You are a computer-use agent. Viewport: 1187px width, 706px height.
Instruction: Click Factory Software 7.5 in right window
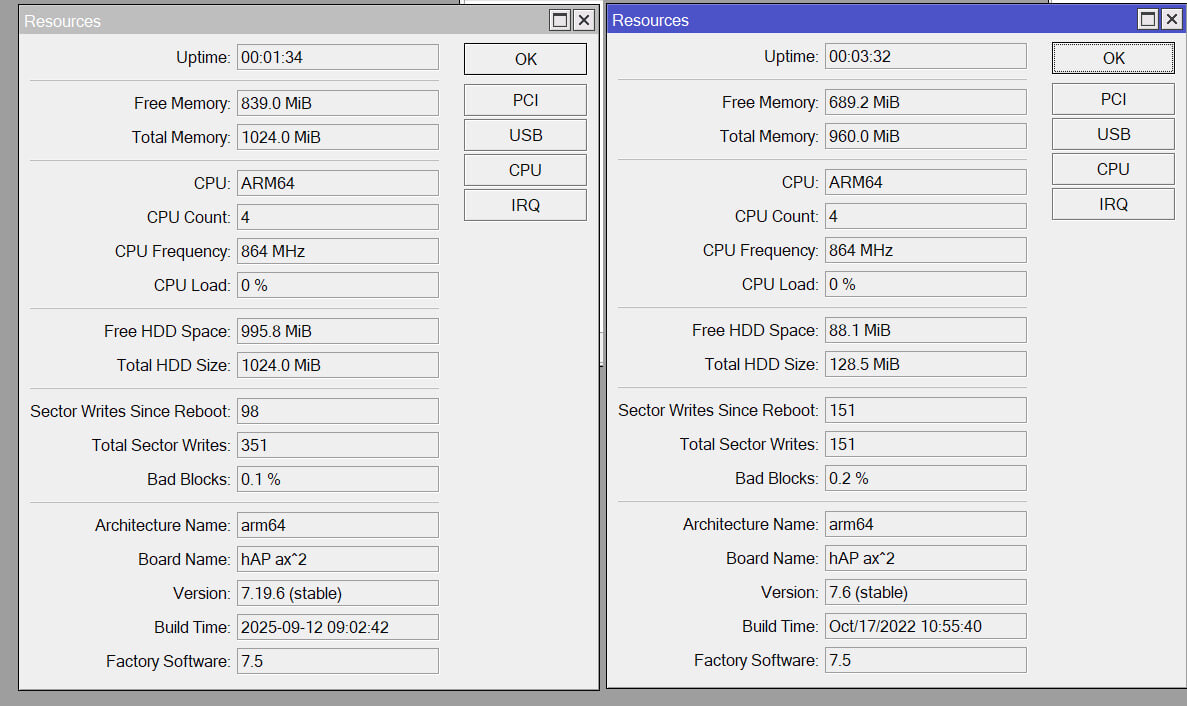[x=926, y=661]
